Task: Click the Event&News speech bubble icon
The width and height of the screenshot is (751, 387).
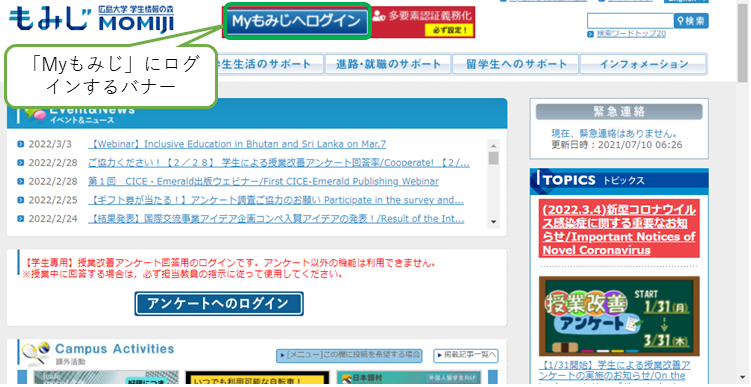Action: point(35,114)
